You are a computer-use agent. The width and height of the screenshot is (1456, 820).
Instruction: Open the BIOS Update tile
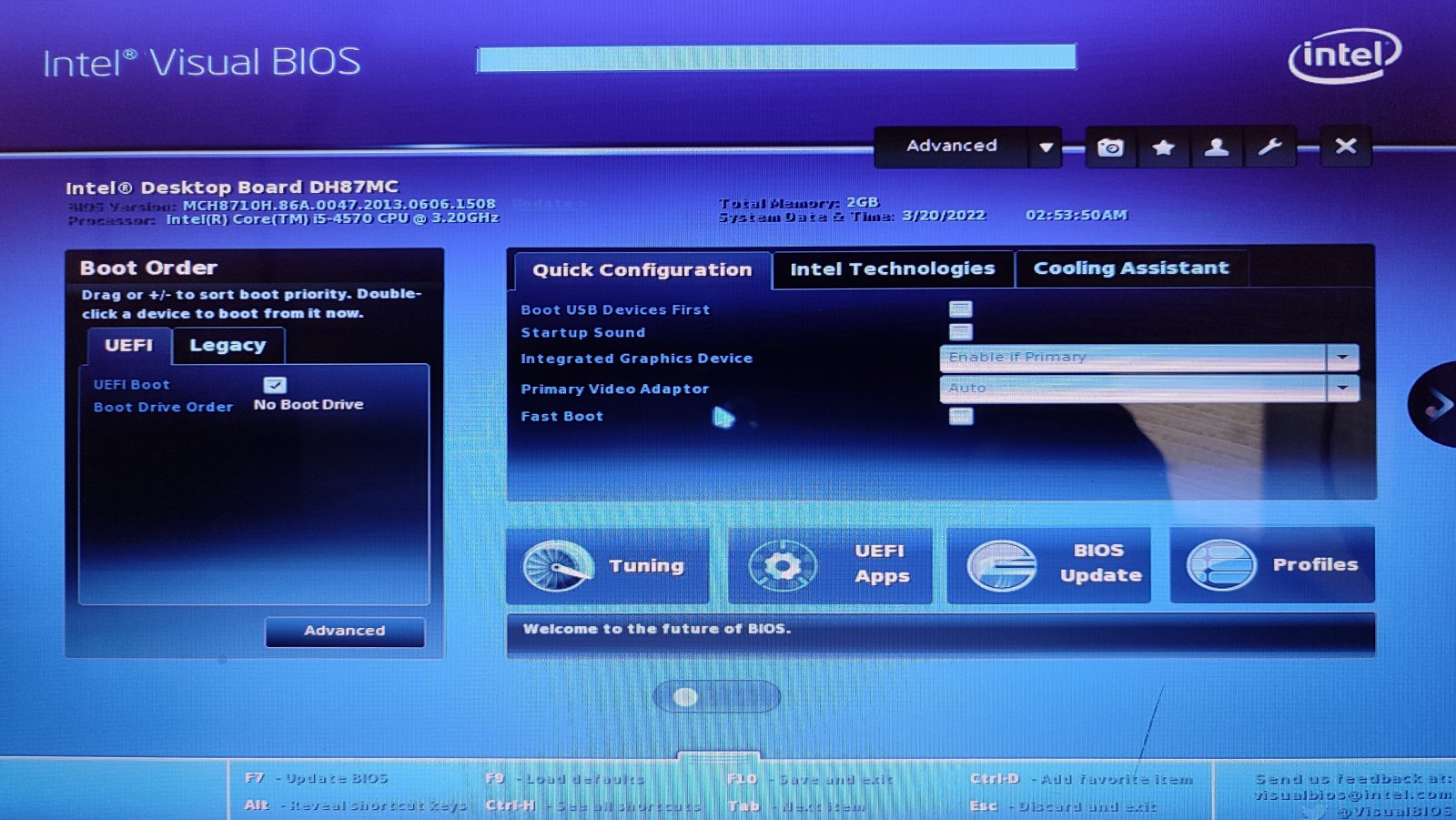point(1049,565)
